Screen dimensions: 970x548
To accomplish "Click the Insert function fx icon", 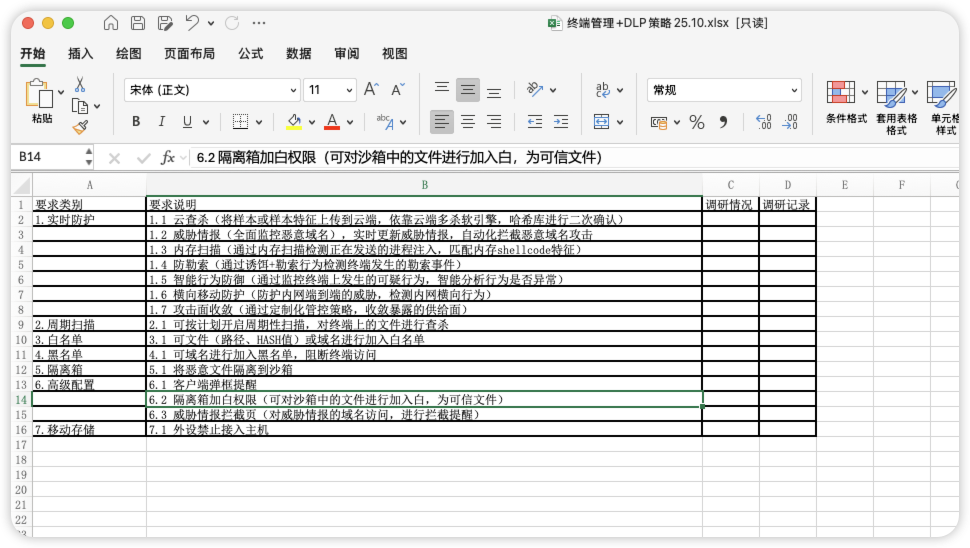I will click(x=168, y=157).
